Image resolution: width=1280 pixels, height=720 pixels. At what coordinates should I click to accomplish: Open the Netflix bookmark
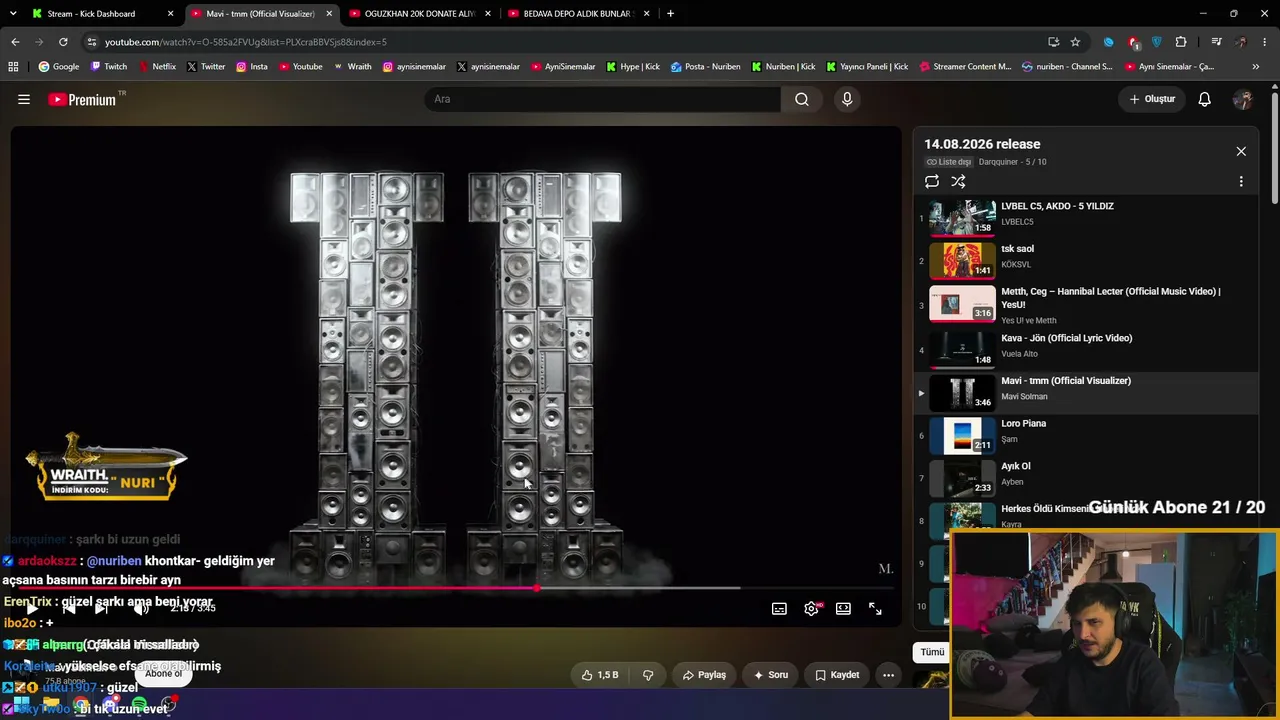156,67
